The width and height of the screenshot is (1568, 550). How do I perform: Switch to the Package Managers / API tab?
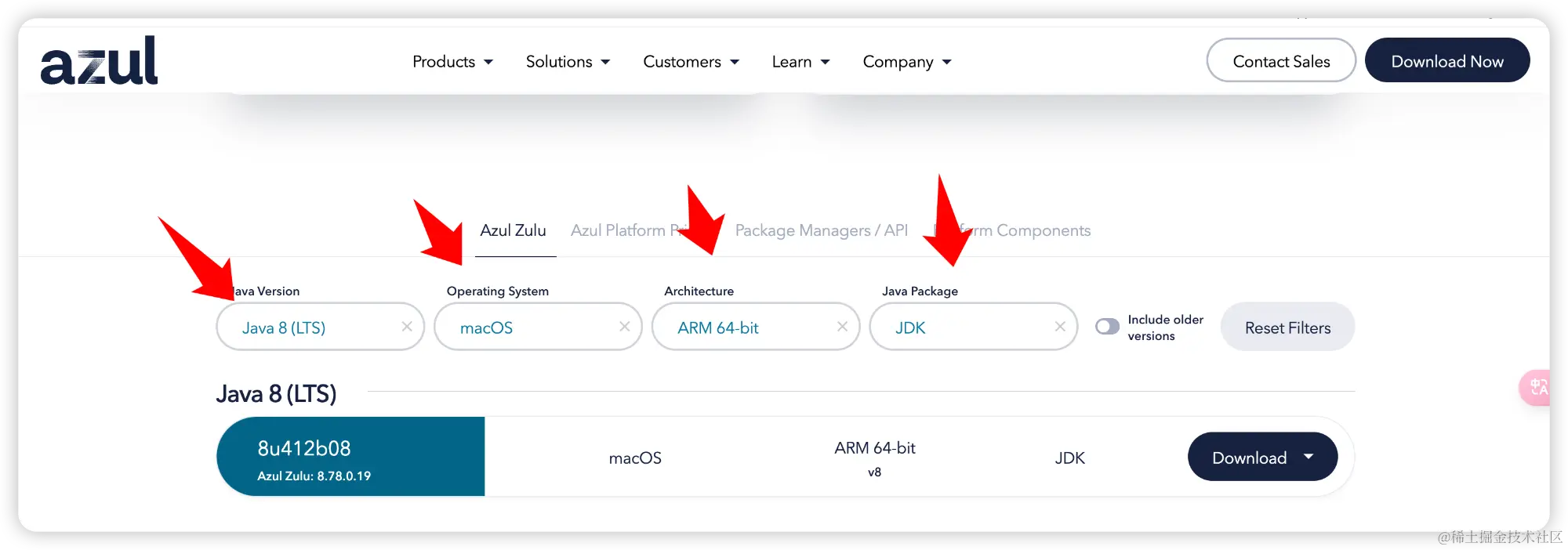click(x=821, y=230)
